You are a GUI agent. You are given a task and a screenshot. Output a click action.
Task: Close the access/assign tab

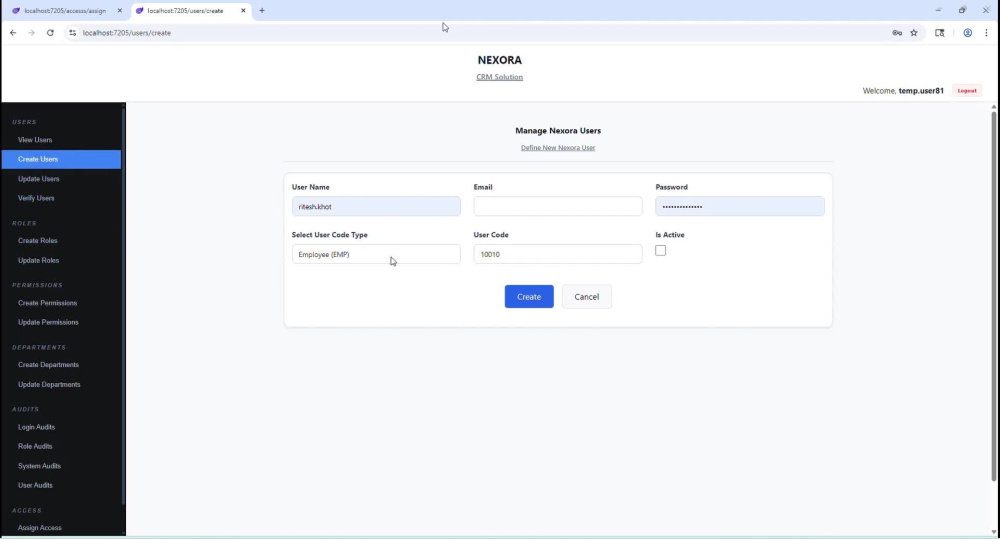click(x=119, y=10)
